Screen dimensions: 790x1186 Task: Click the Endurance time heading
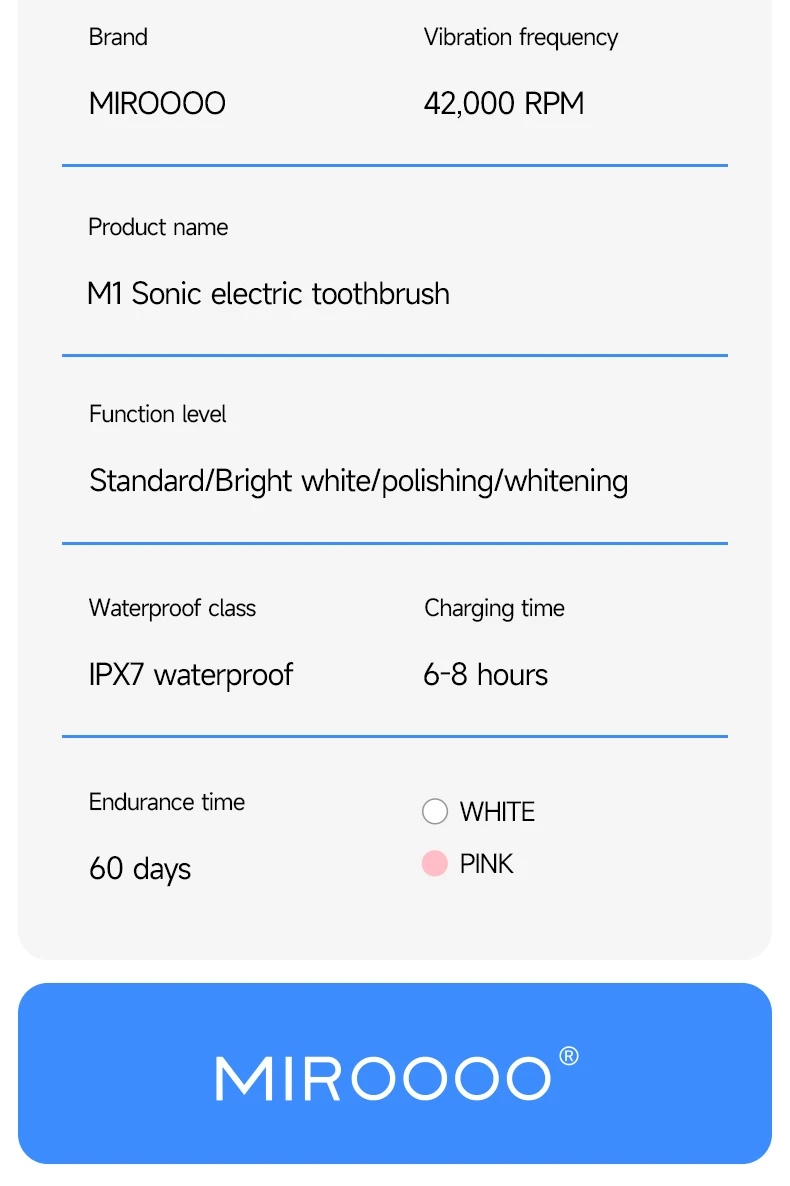point(166,802)
